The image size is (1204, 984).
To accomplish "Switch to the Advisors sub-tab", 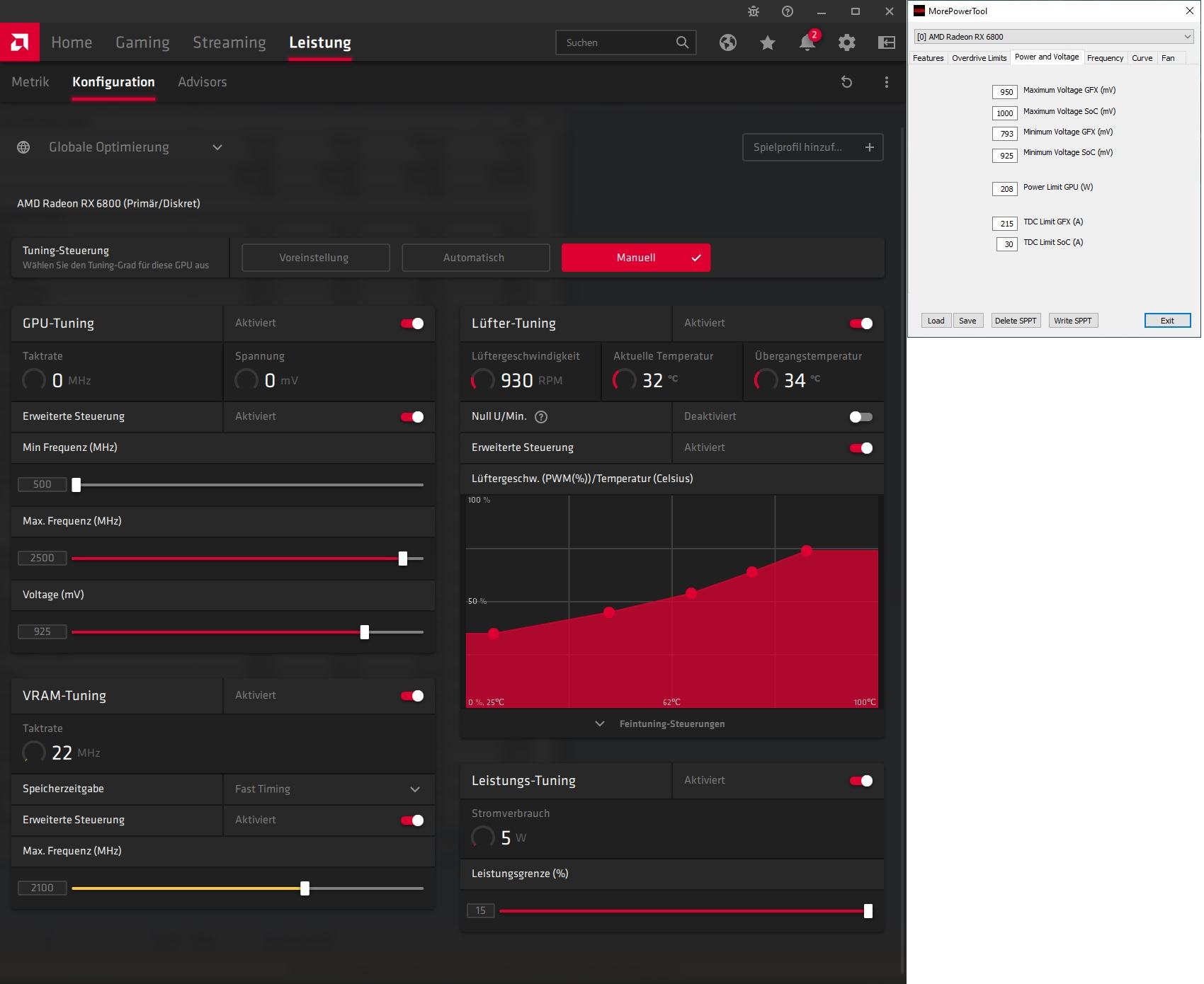I will tap(203, 82).
